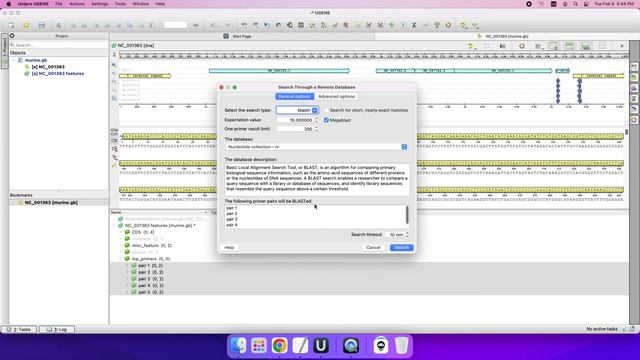Switch to the Start Page tab
Image resolution: width=640 pixels, height=360 pixels.
(x=242, y=36)
